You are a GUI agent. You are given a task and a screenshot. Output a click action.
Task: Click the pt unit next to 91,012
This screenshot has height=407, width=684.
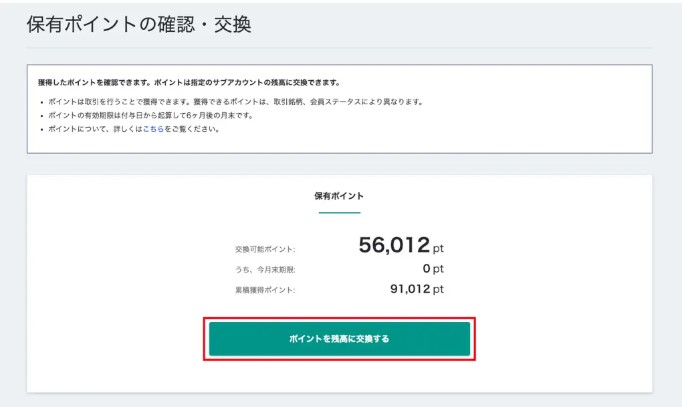tap(438, 290)
